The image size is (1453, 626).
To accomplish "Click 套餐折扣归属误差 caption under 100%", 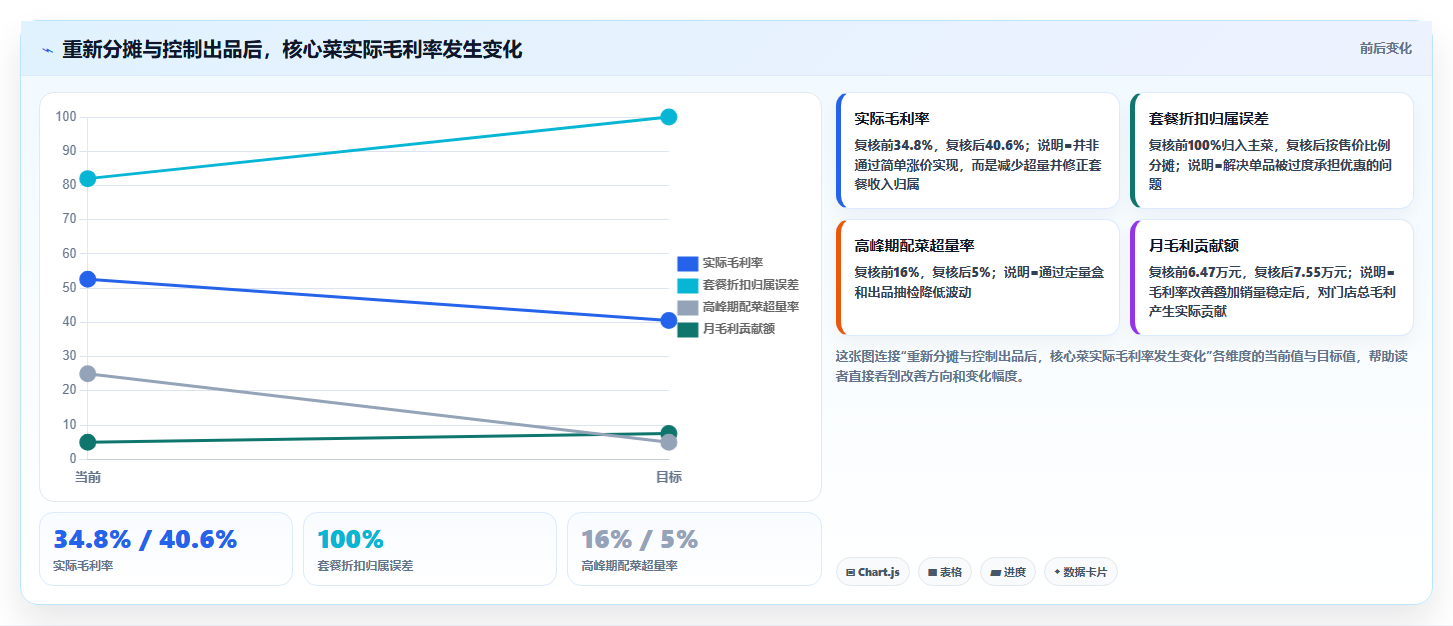I will [x=365, y=566].
